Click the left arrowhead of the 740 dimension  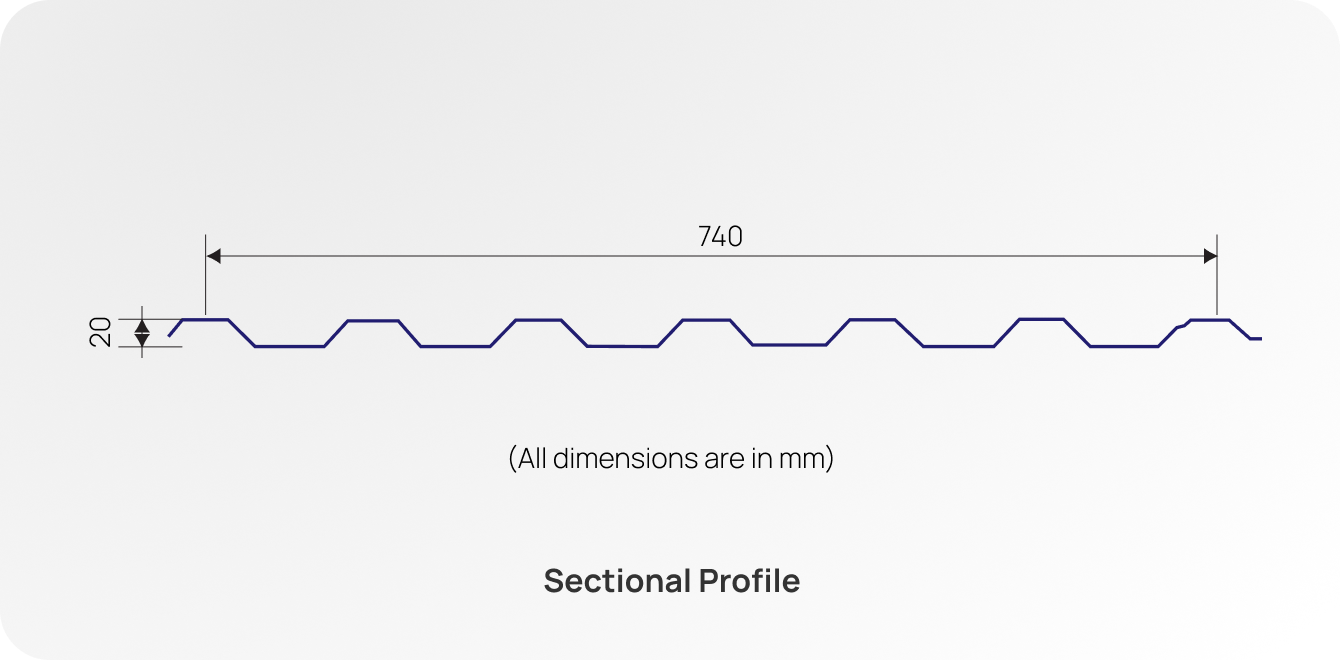pos(213,256)
